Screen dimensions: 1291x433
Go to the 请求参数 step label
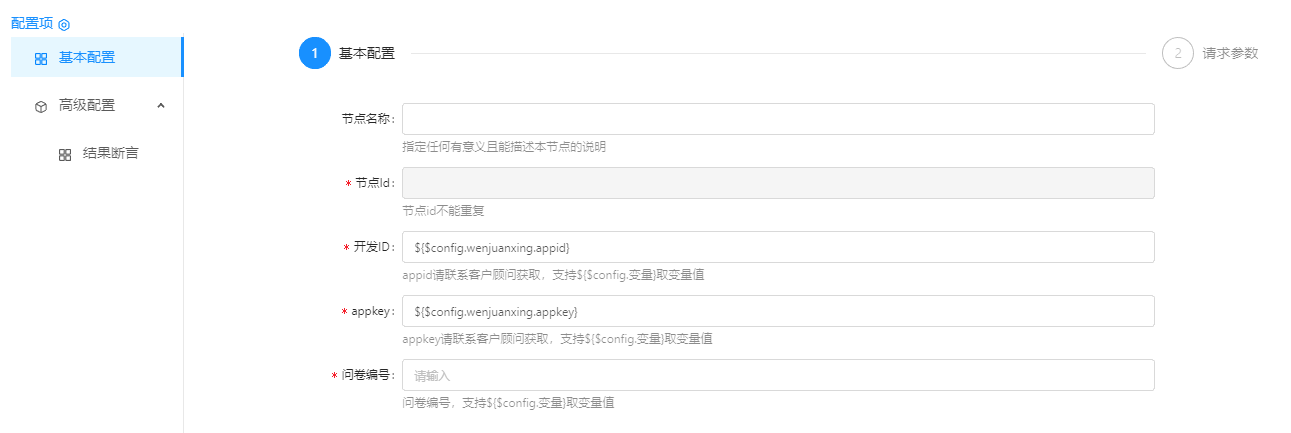point(1230,54)
